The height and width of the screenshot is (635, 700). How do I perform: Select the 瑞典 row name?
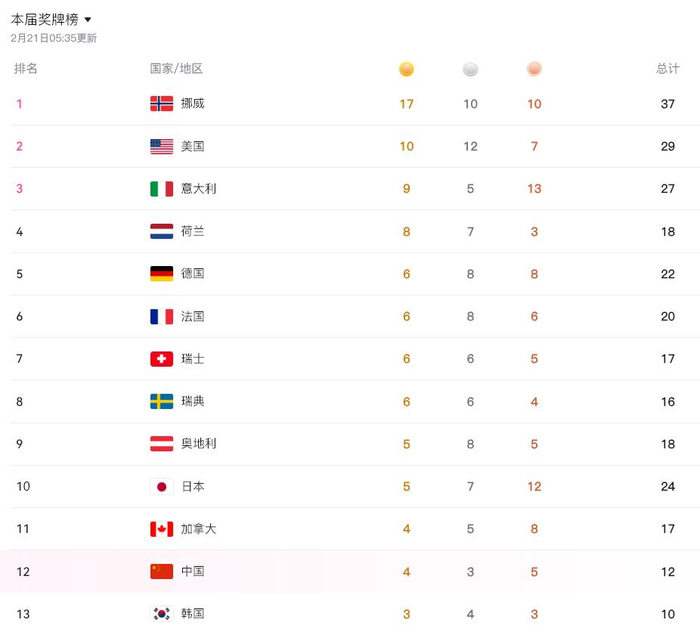tap(193, 401)
